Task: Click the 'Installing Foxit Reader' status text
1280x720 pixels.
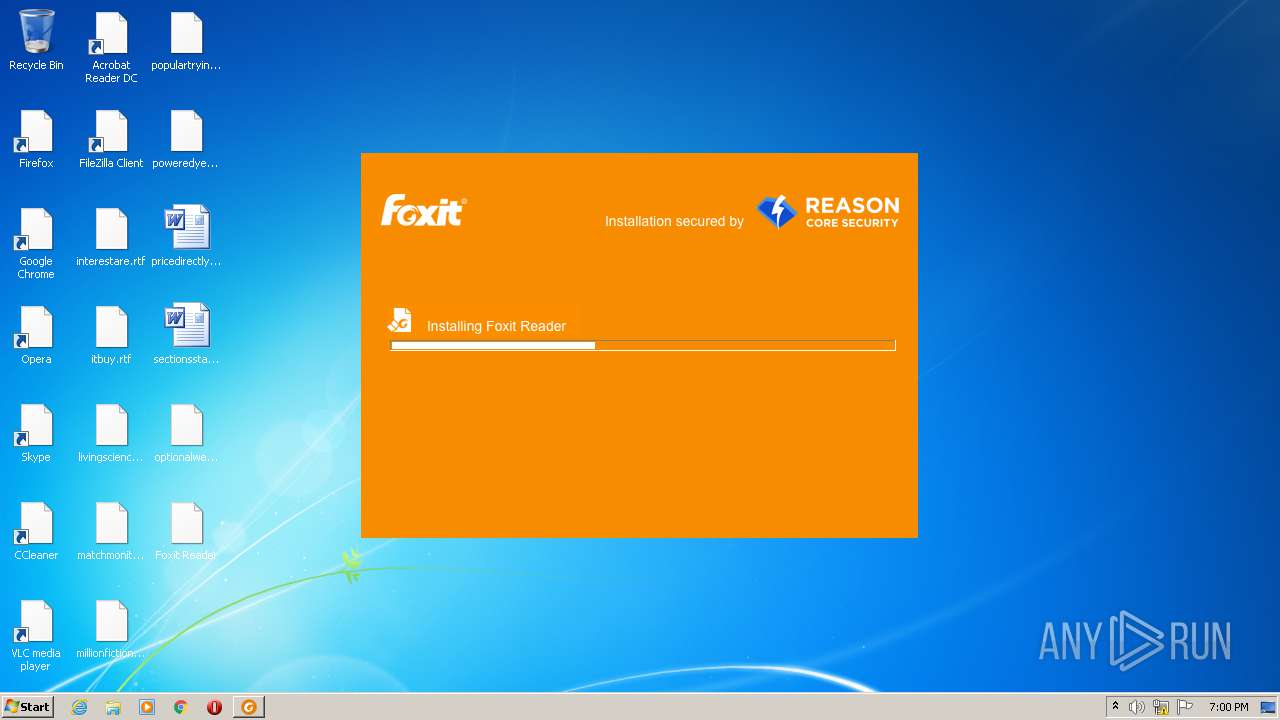Action: 496,326
